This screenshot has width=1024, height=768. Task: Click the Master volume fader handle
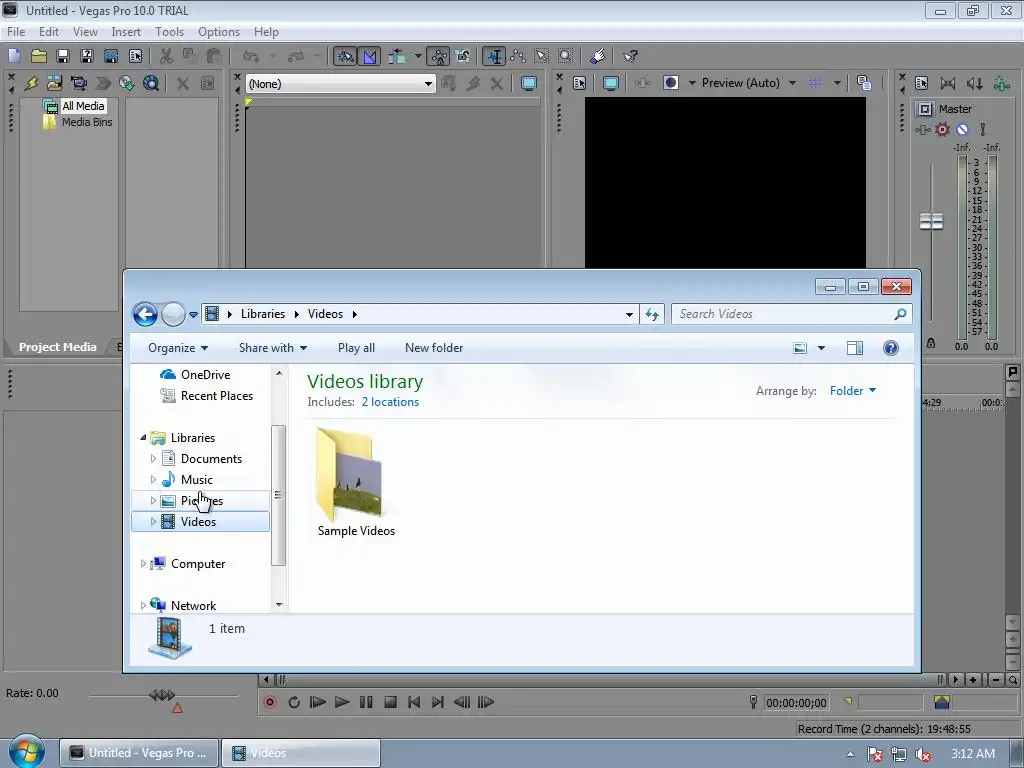pyautogui.click(x=931, y=221)
